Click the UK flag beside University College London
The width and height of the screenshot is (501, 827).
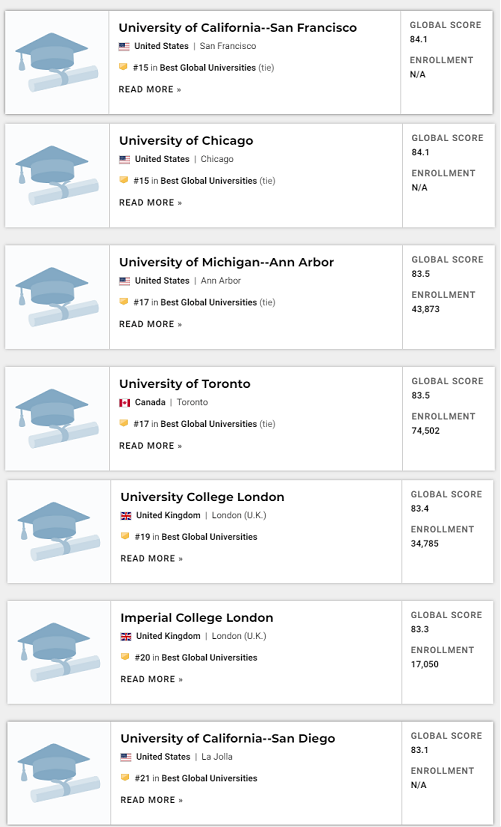coord(126,515)
